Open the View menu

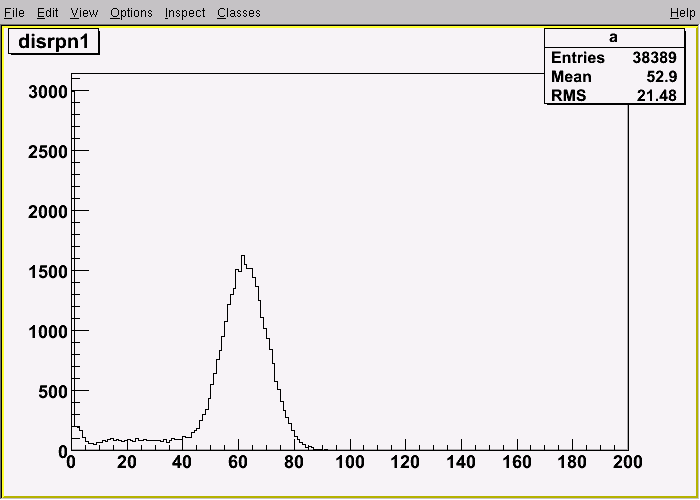click(84, 13)
